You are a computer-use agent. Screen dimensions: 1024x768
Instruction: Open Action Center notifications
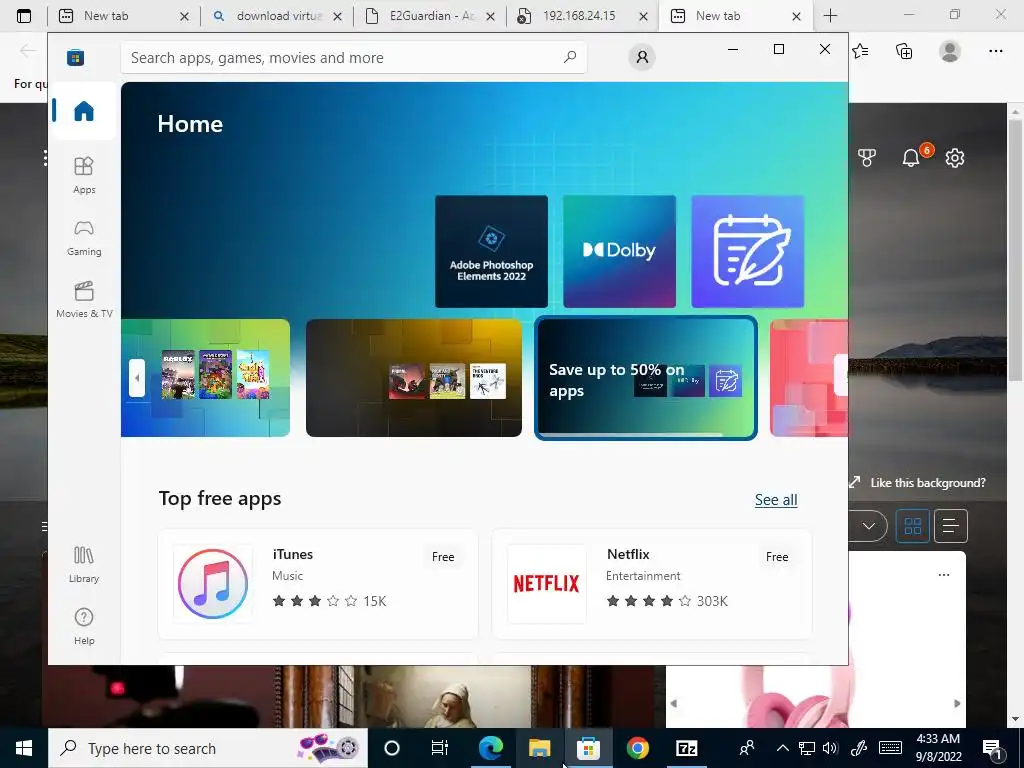pyautogui.click(x=992, y=748)
